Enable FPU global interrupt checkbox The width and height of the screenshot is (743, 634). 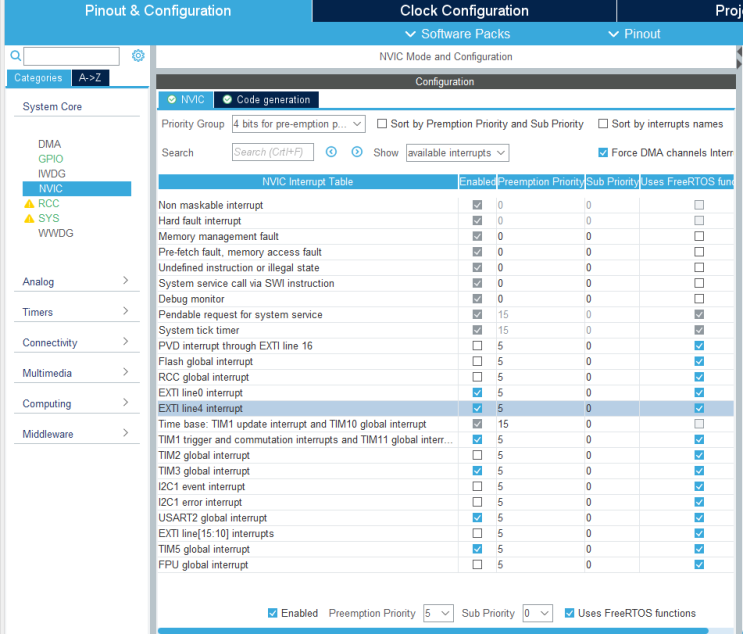[477, 565]
